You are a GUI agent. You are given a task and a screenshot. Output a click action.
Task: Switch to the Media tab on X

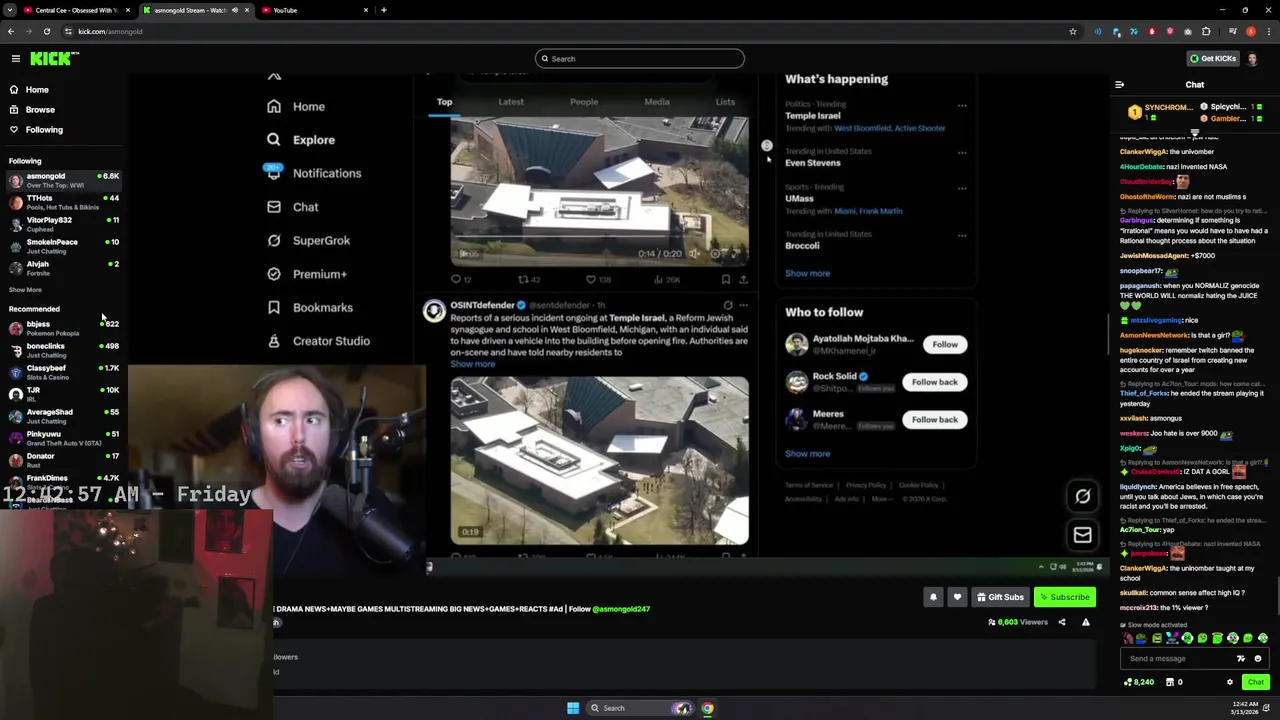(657, 102)
